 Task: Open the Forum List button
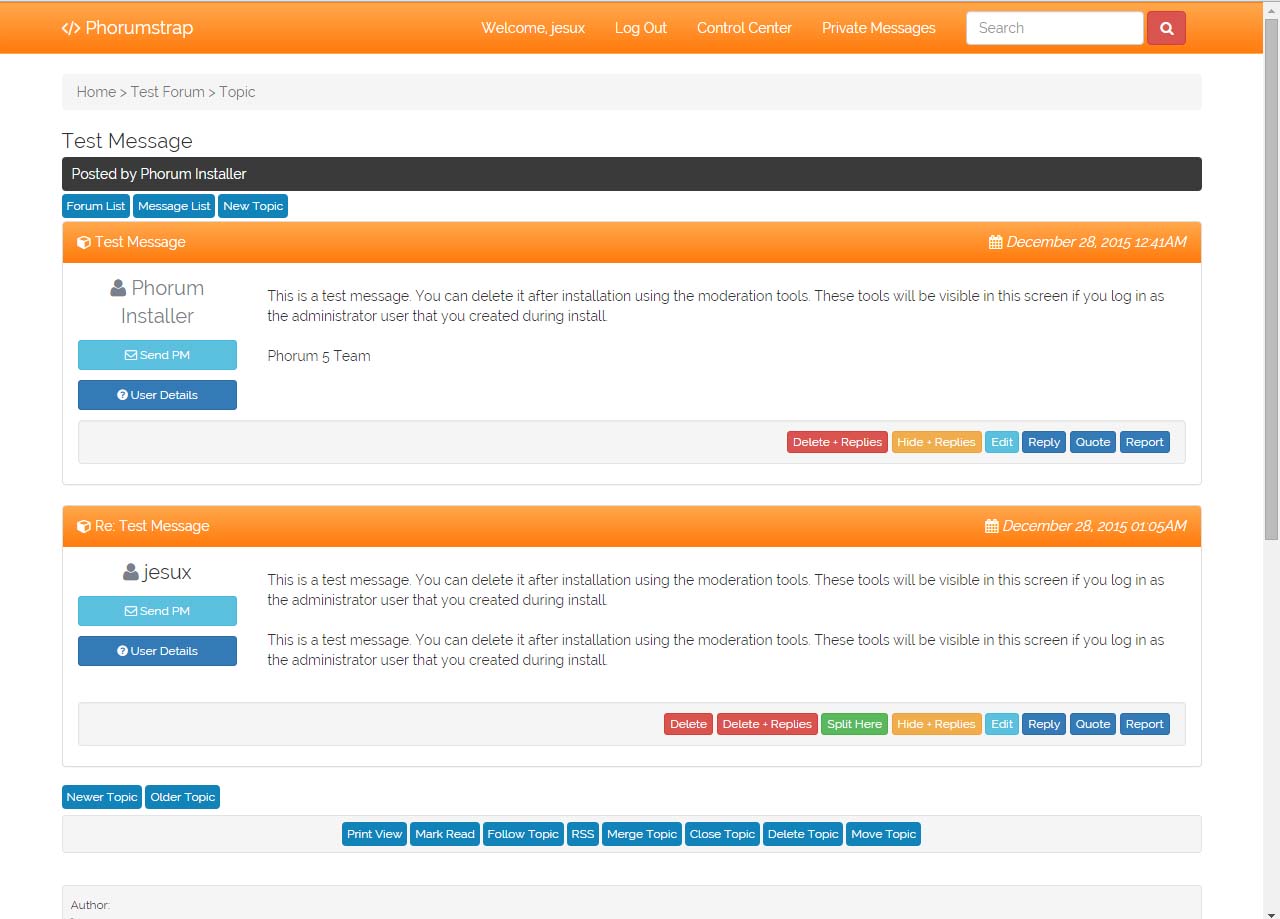[96, 206]
